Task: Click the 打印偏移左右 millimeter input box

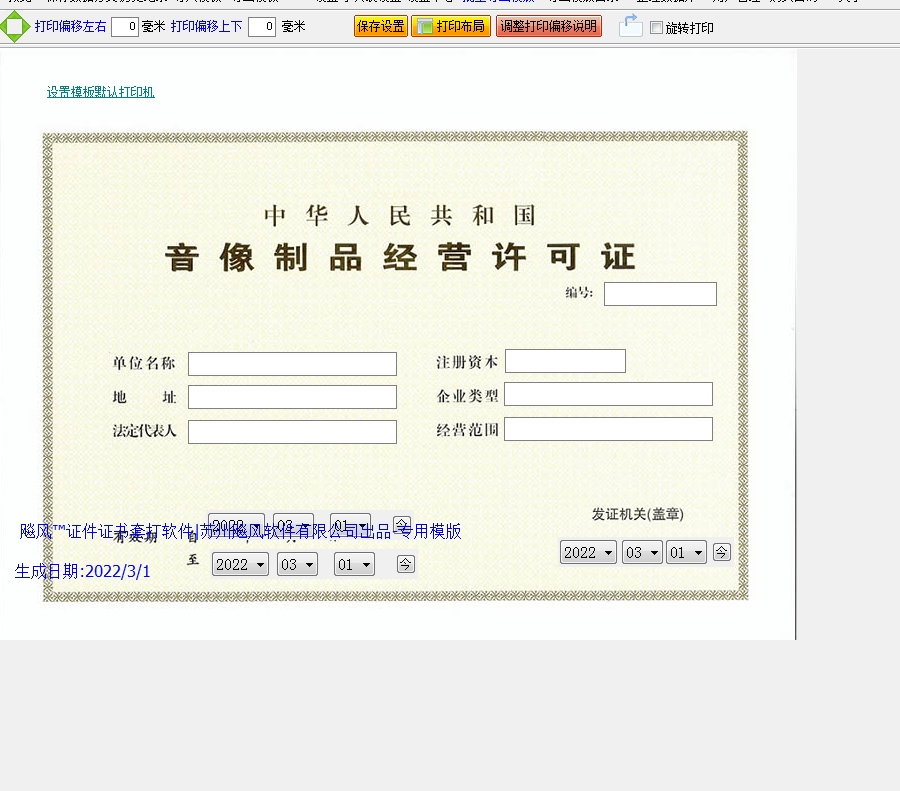Action: [x=125, y=27]
